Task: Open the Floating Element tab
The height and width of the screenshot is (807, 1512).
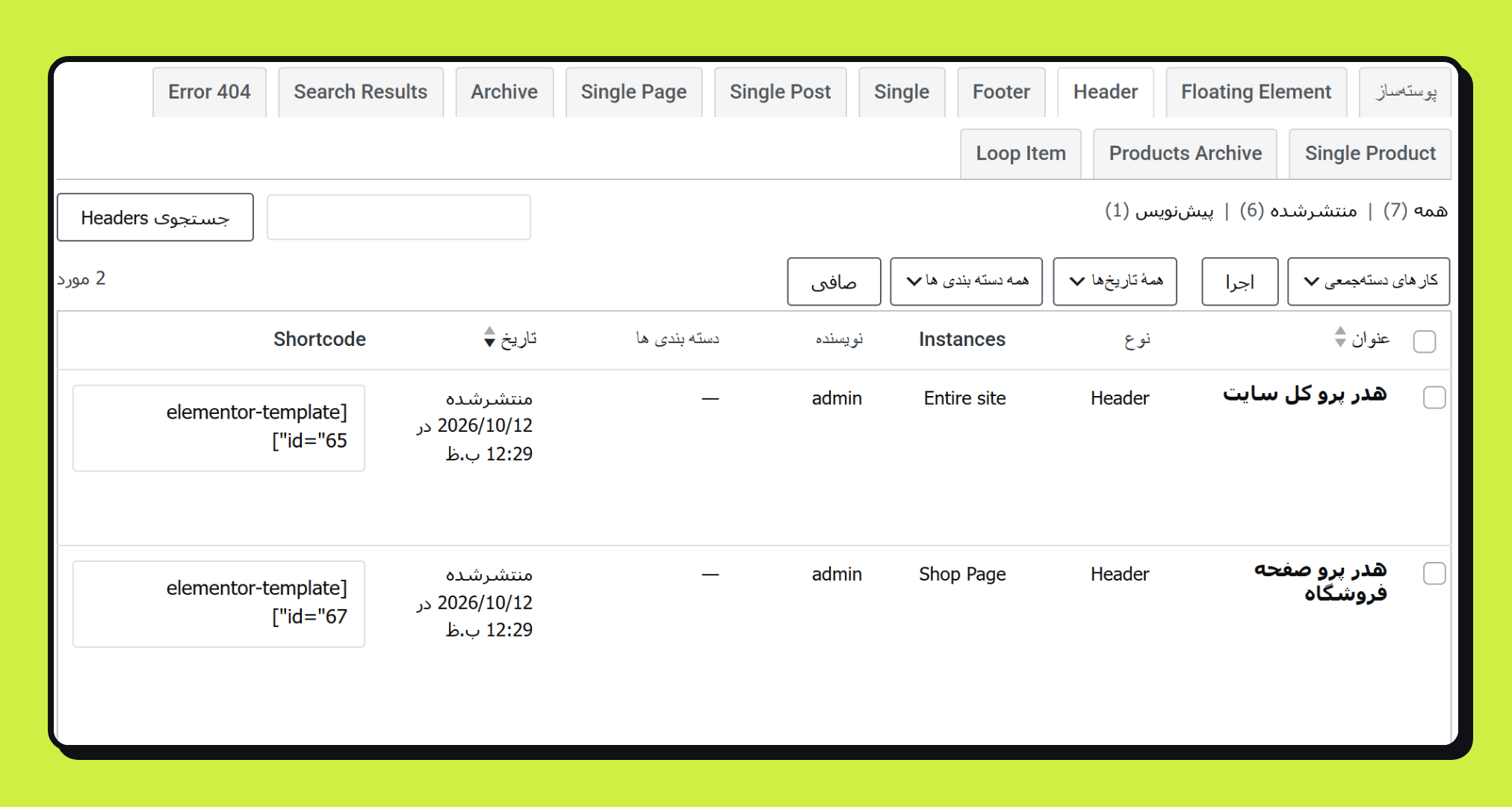Action: 1256,92
